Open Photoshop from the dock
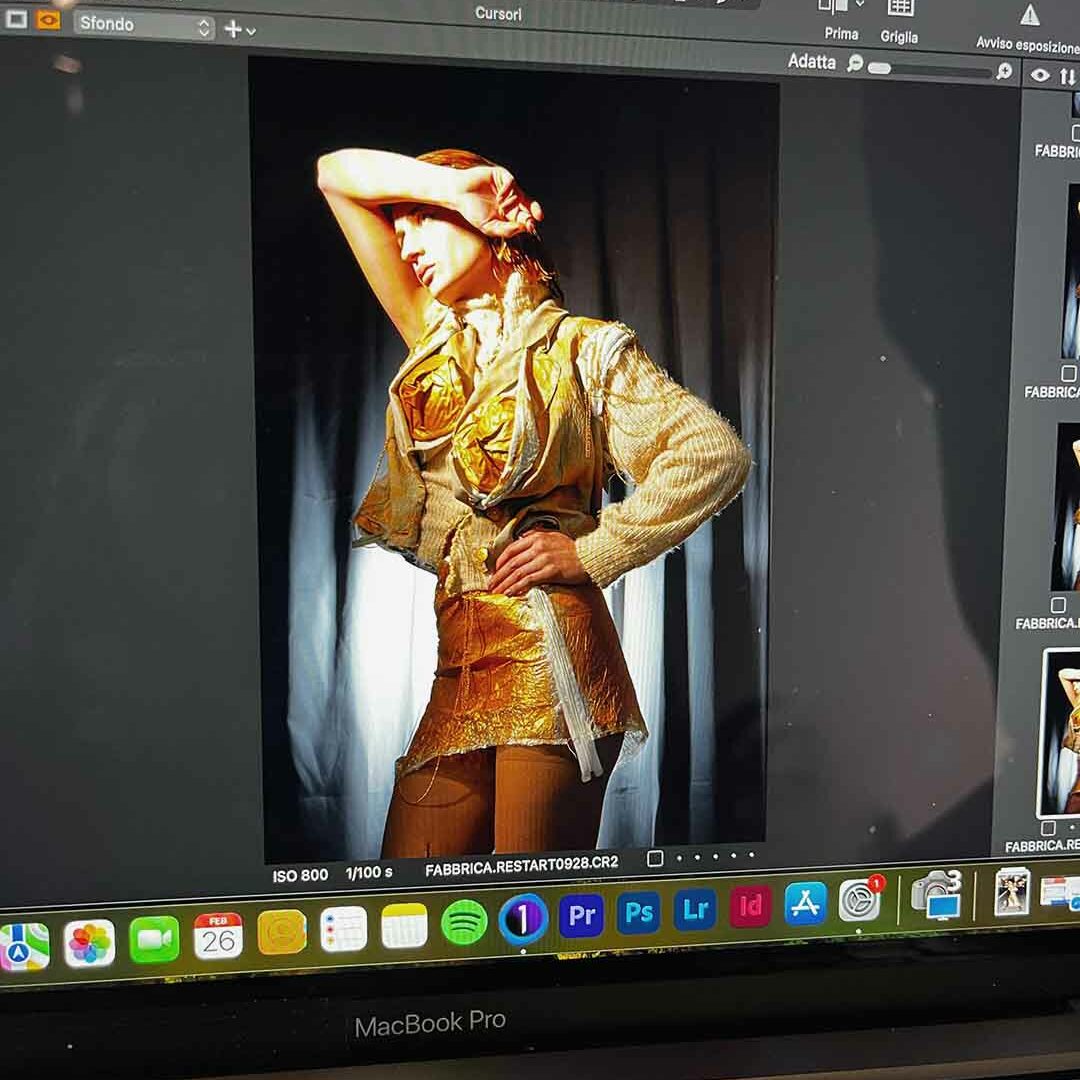 click(638, 912)
